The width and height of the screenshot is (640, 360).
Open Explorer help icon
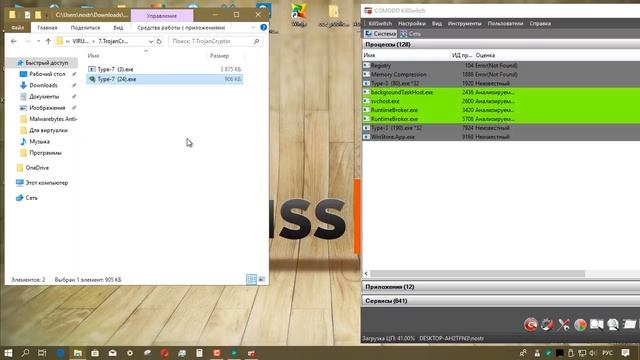pos(264,27)
